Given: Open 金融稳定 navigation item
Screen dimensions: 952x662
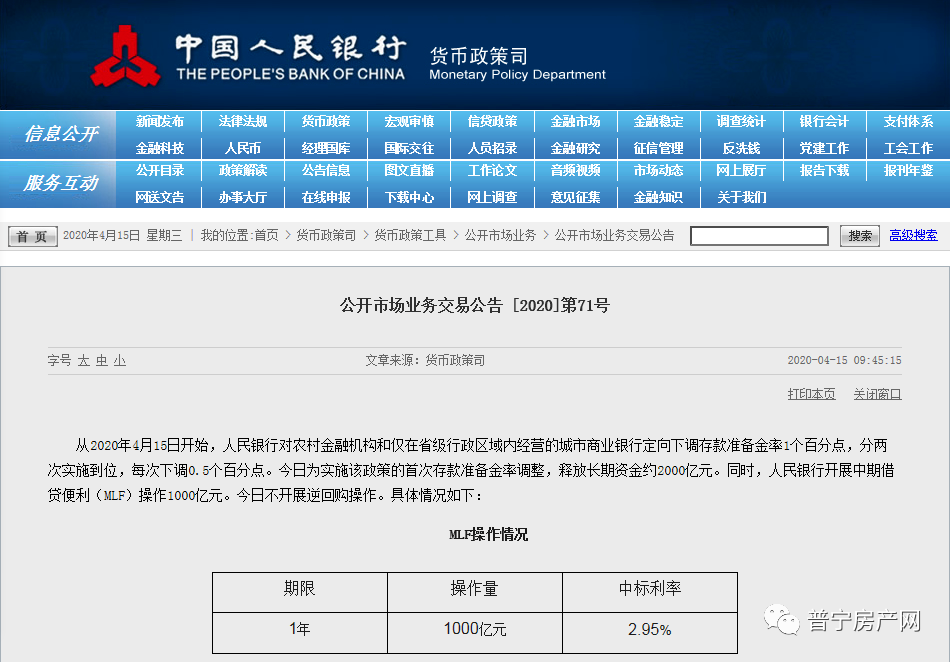Looking at the screenshot, I should (x=659, y=121).
